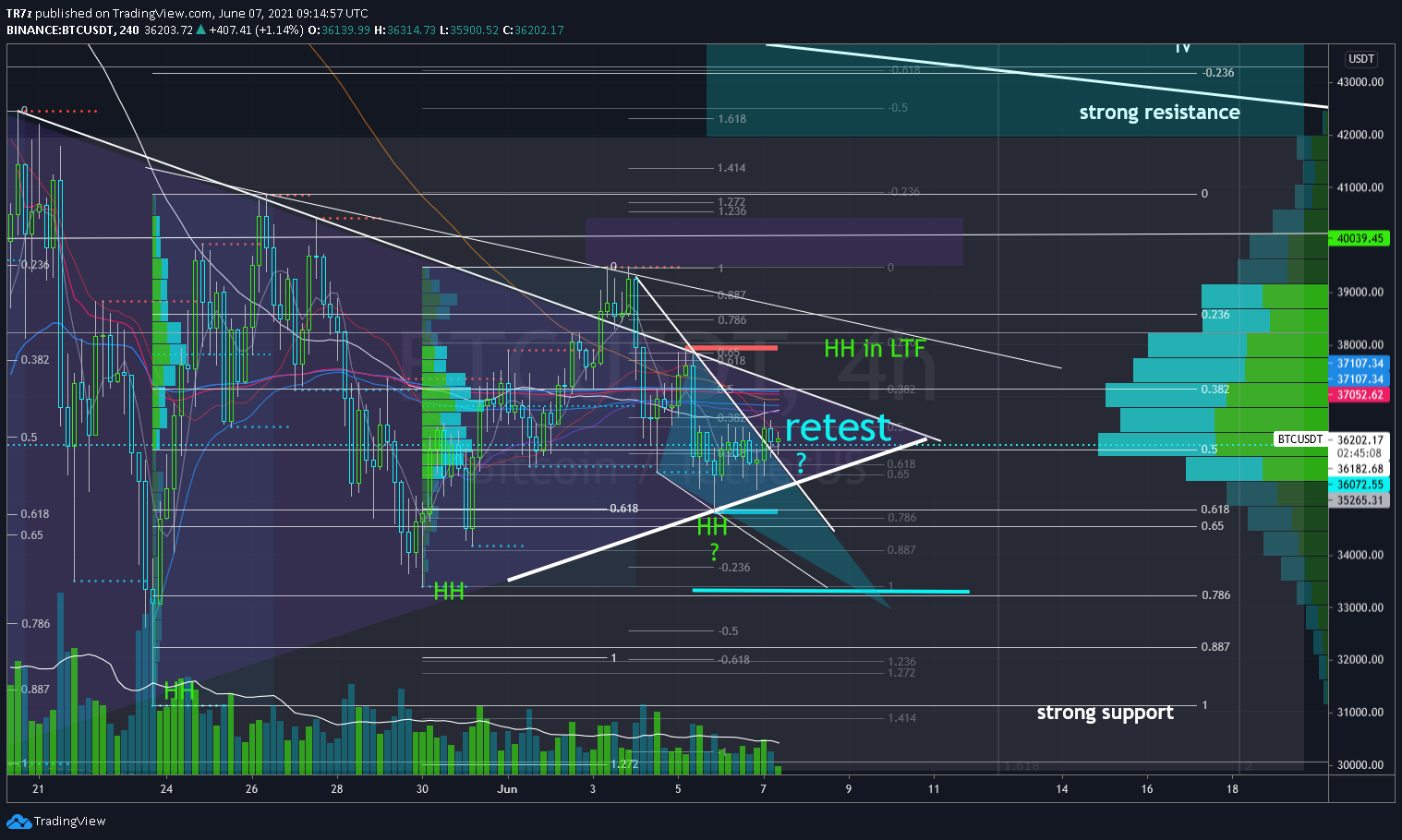The image size is (1402, 840).
Task: Click date 28 on the time axis
Action: click(337, 788)
